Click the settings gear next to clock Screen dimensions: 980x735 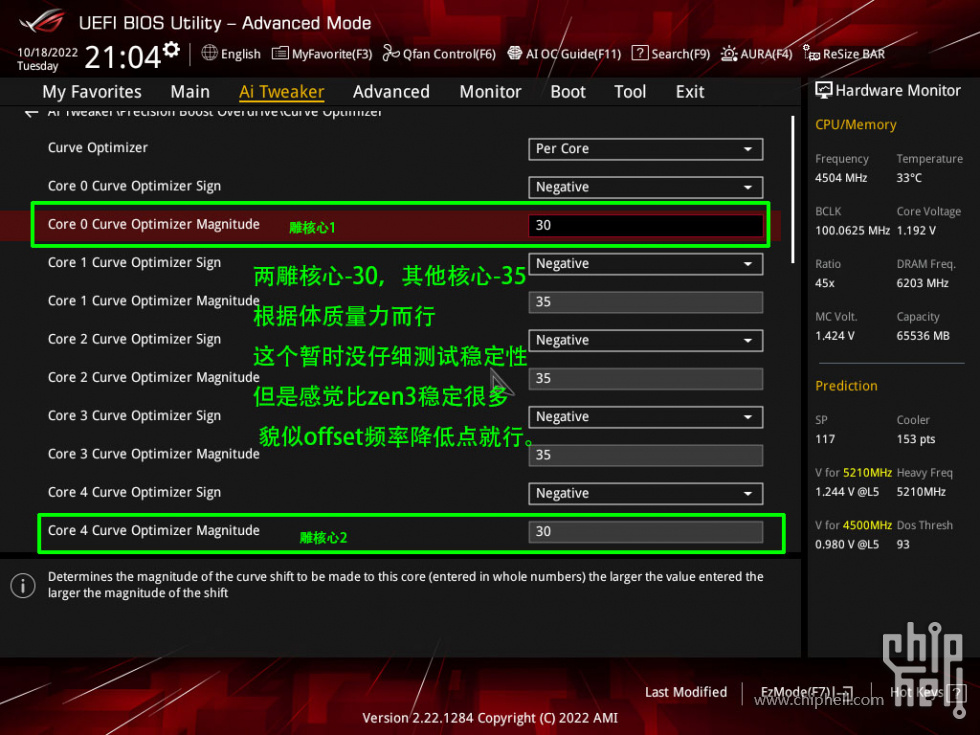point(171,49)
